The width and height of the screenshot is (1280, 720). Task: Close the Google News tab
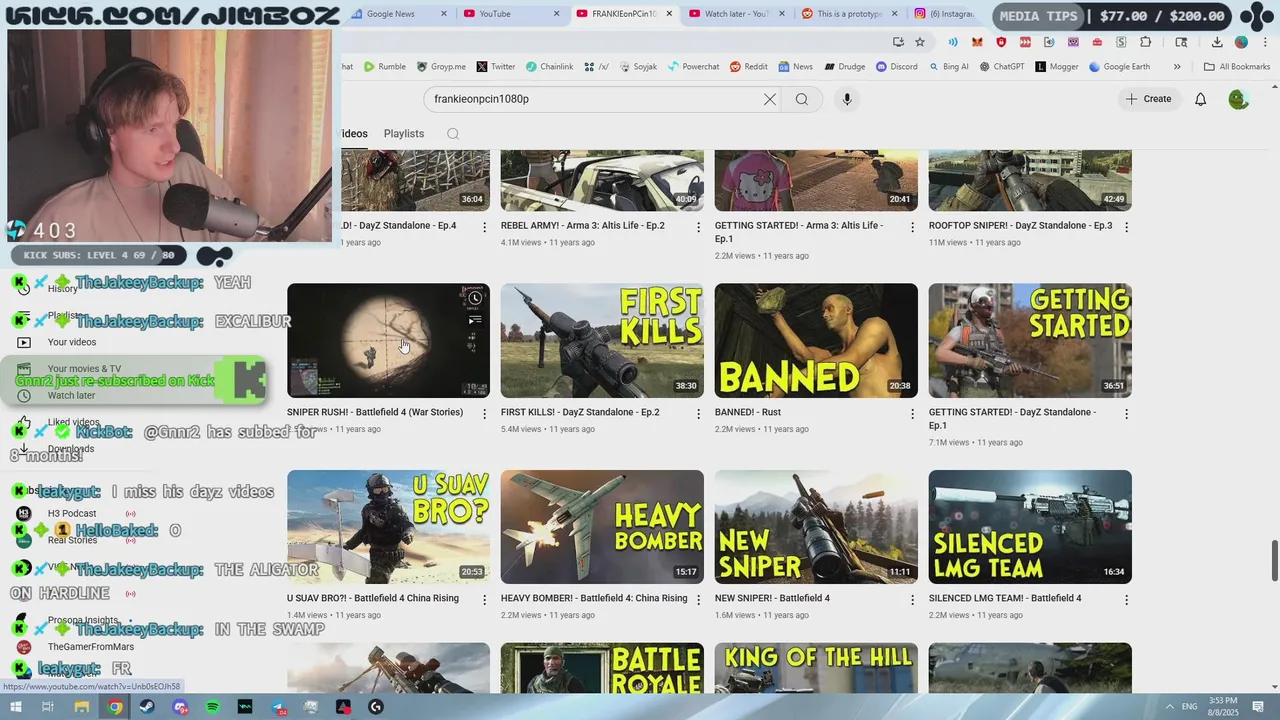coord(444,14)
